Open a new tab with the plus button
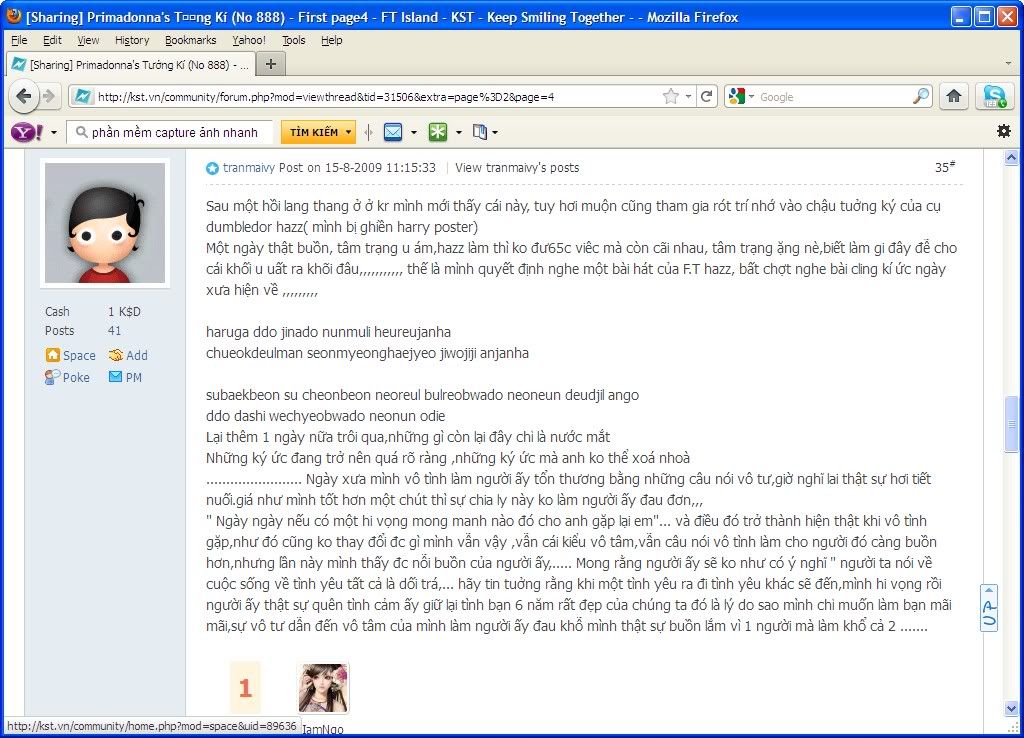 pyautogui.click(x=270, y=64)
